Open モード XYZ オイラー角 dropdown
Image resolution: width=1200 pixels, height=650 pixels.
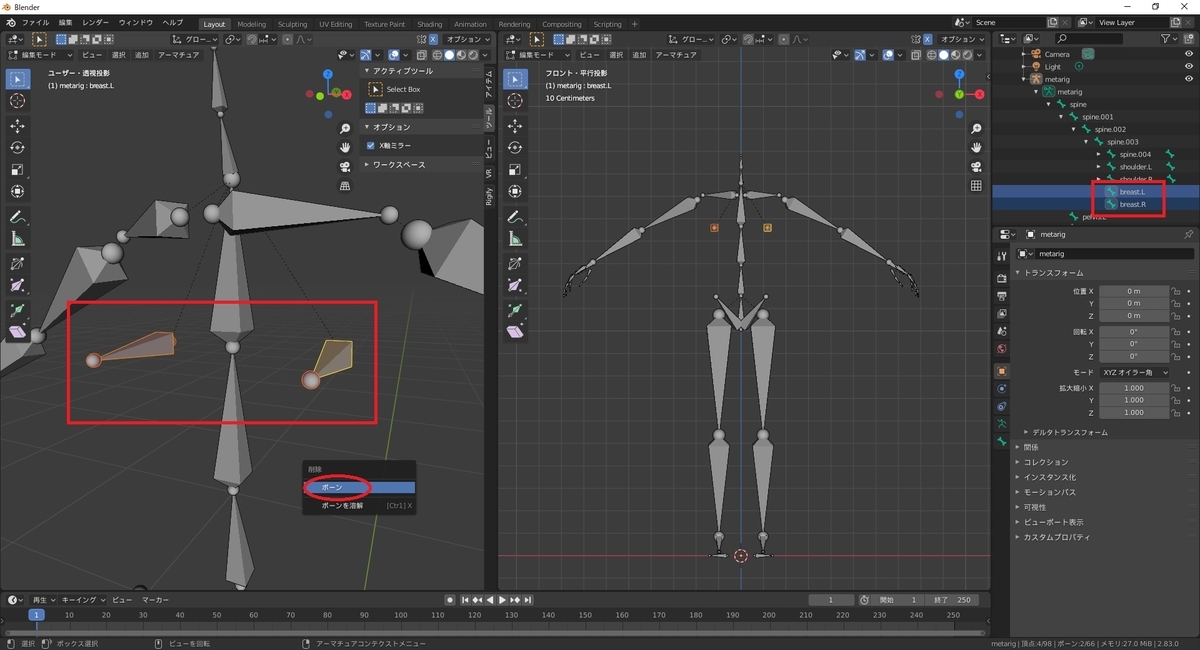pos(1134,372)
